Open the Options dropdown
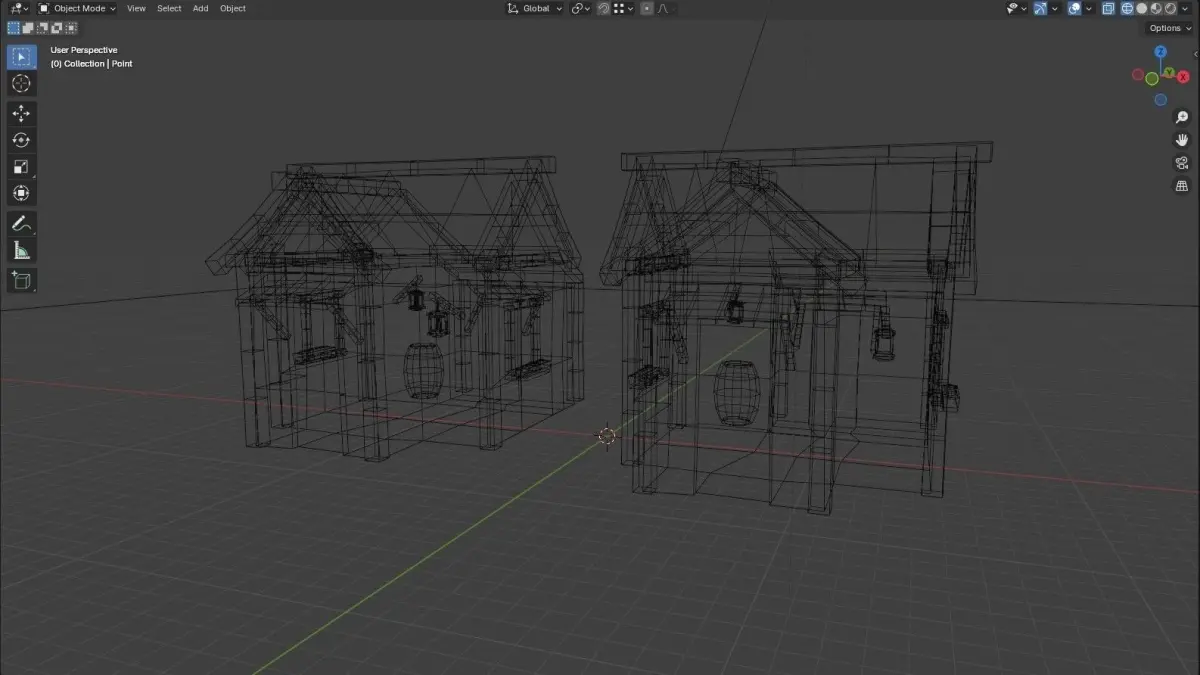1200x675 pixels. (x=1170, y=28)
